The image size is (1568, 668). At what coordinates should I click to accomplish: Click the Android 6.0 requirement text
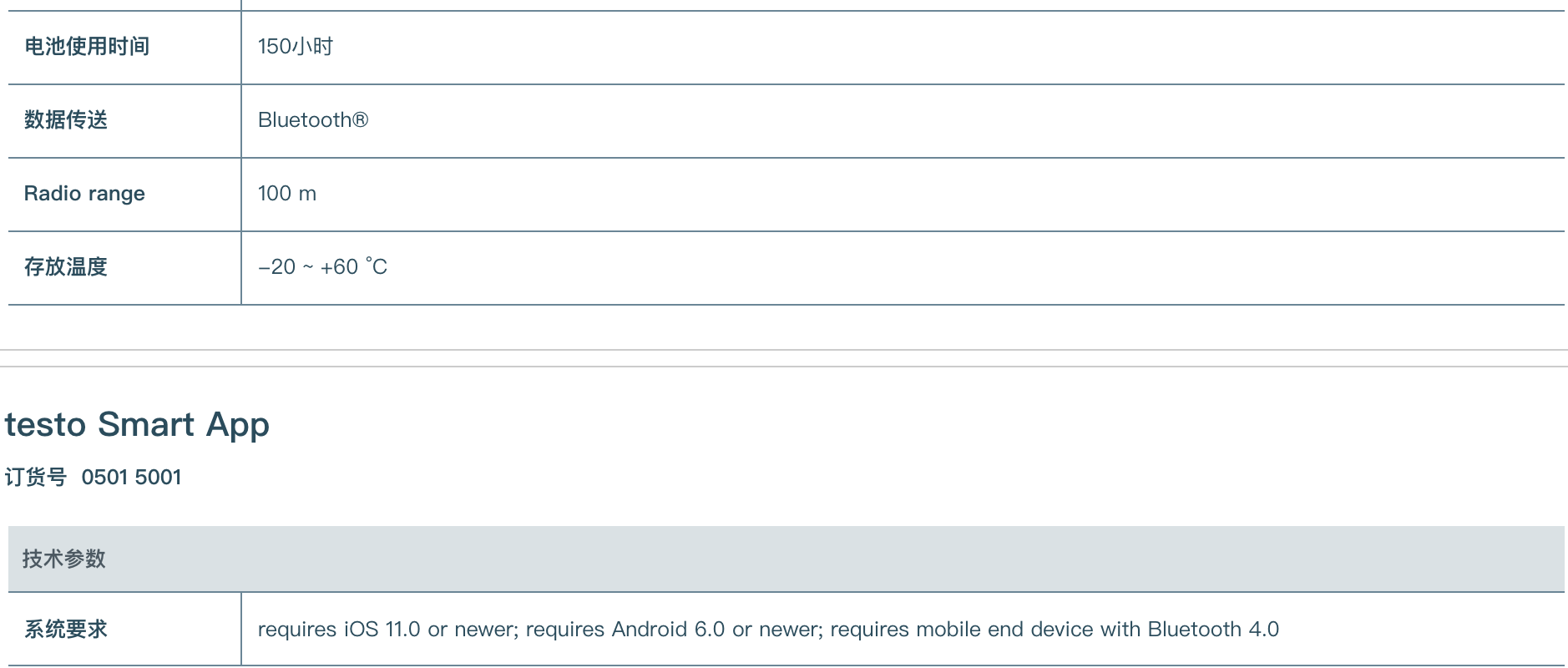tap(668, 630)
